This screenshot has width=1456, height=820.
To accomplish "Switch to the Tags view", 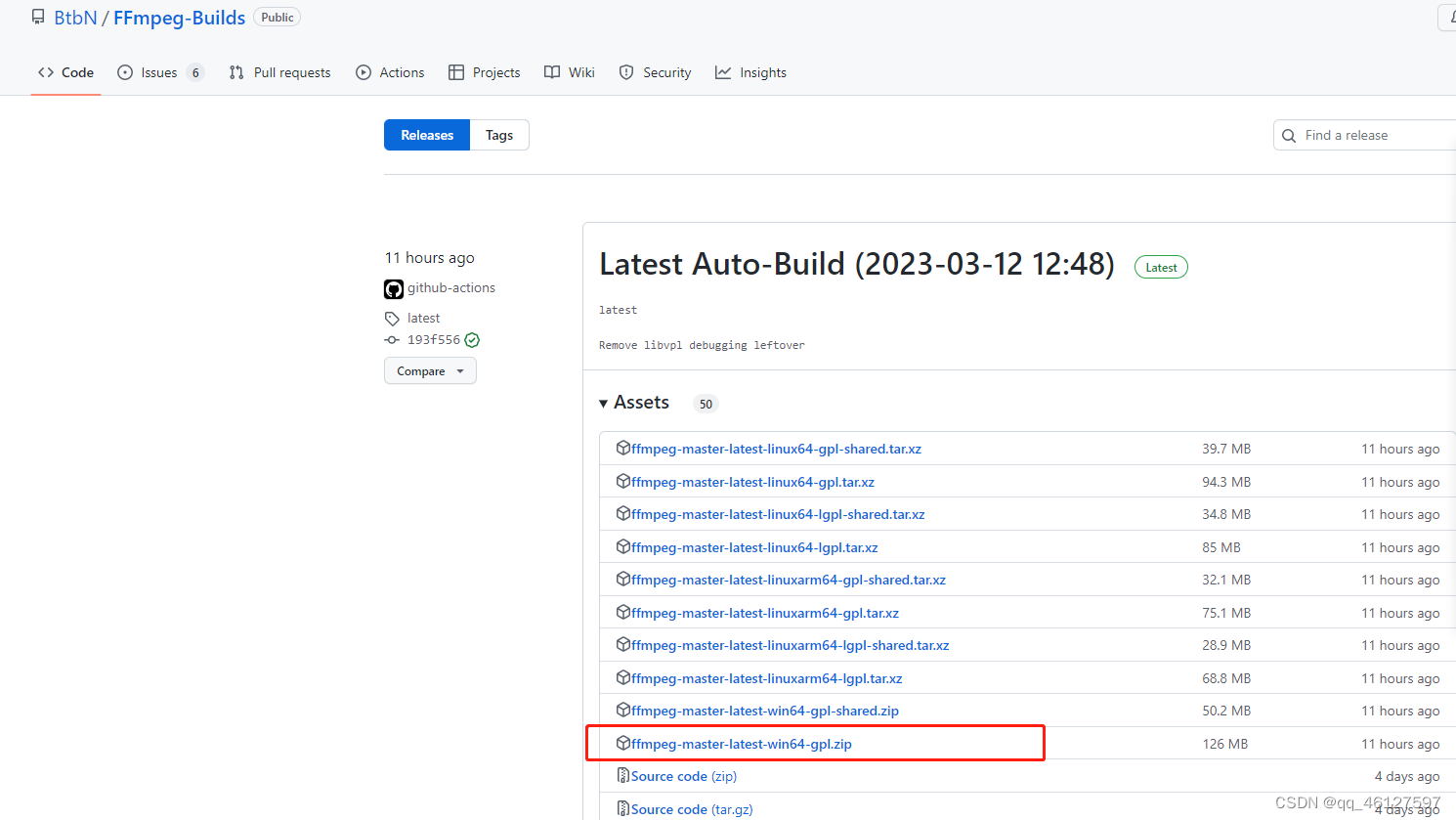I will (x=499, y=135).
